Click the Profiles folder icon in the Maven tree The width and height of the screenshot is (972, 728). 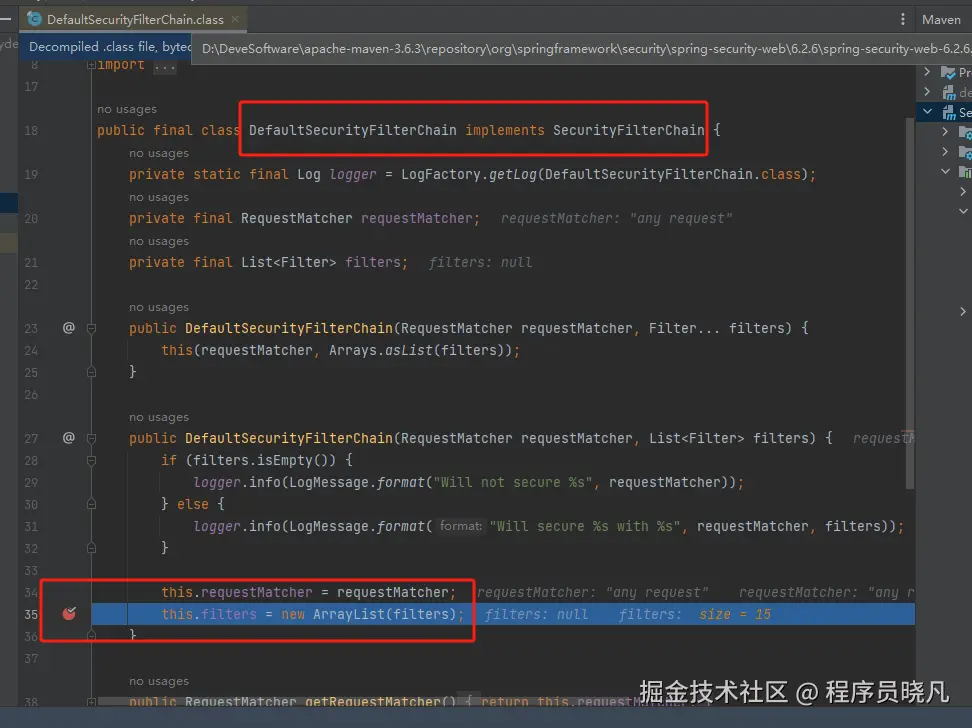pyautogui.click(x=948, y=73)
